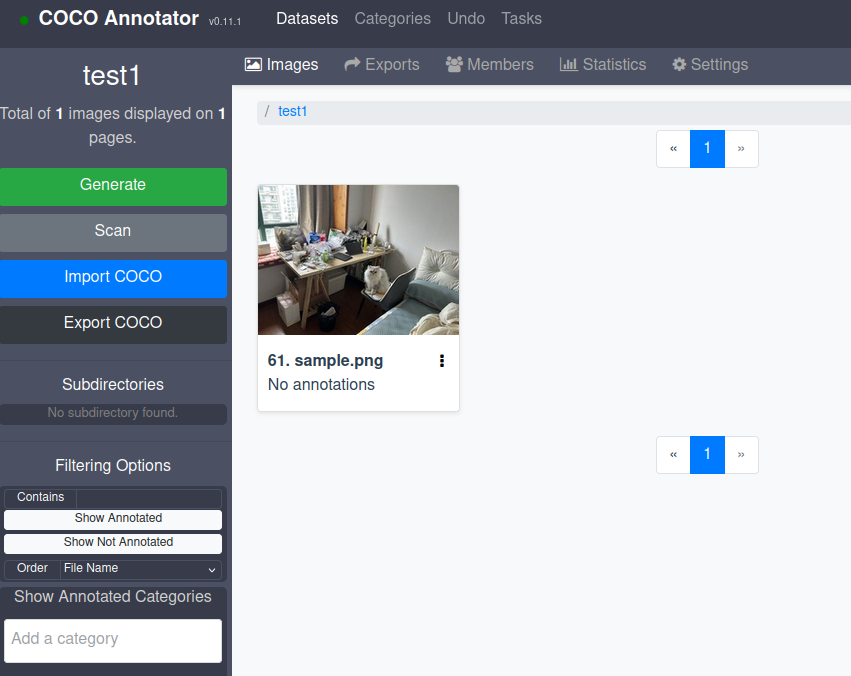Toggle the Show Not Annotated filter
This screenshot has height=676, width=851.
point(113,544)
